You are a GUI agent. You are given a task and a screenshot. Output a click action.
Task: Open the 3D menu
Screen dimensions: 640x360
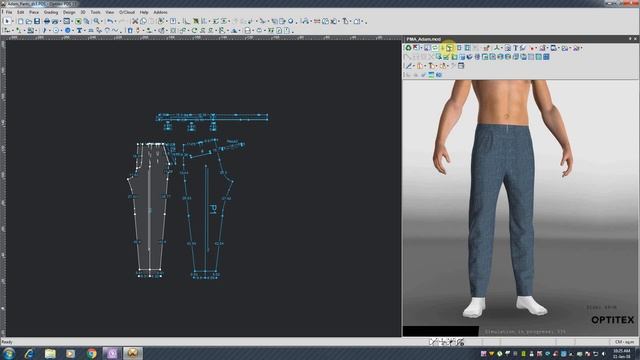pyautogui.click(x=83, y=12)
